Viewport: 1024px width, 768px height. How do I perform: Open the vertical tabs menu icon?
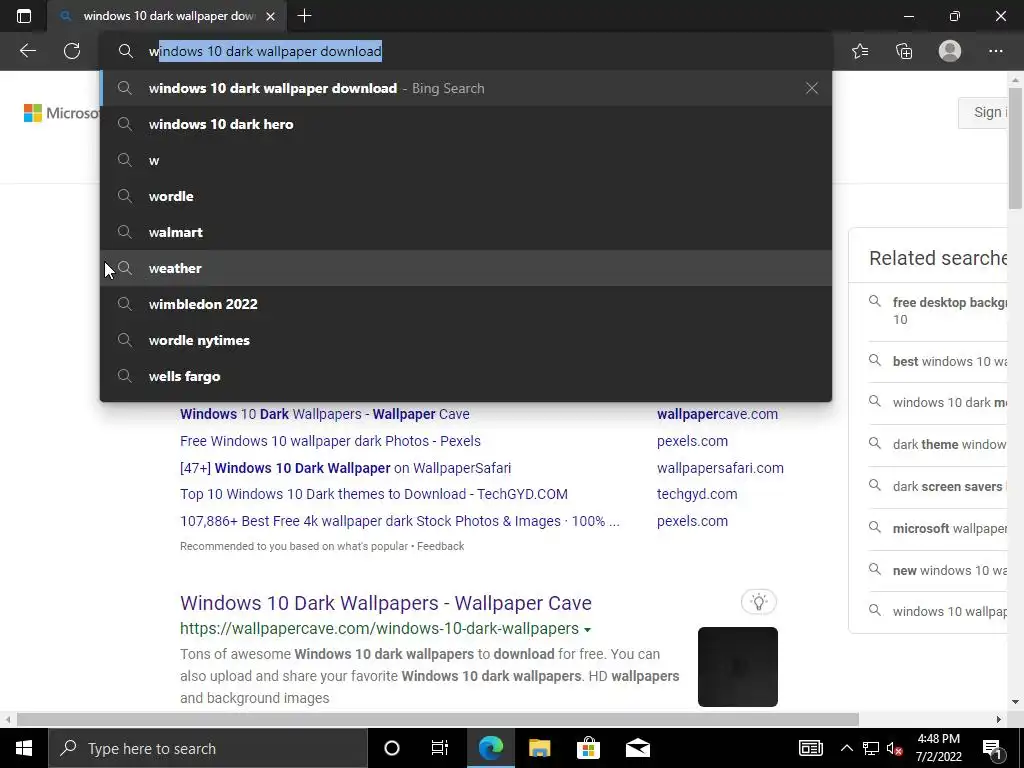point(24,16)
